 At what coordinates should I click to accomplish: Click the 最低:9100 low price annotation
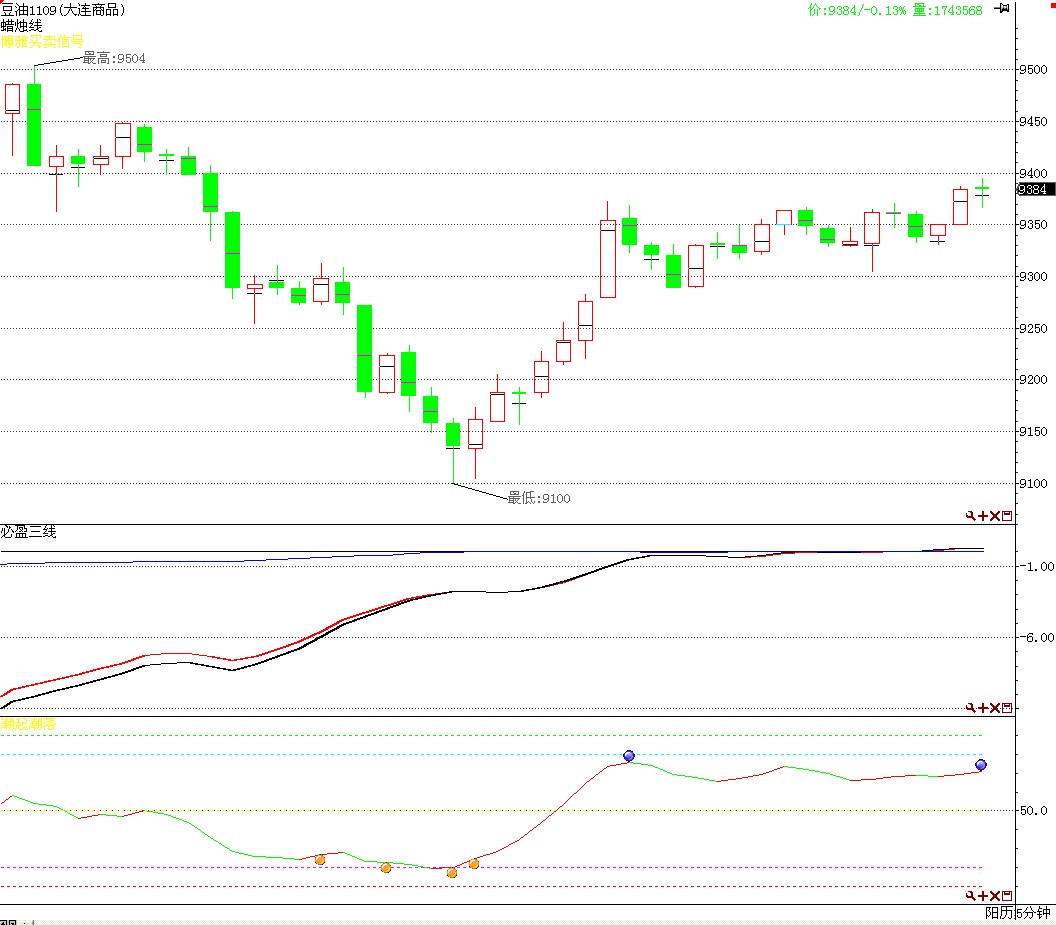(x=539, y=498)
